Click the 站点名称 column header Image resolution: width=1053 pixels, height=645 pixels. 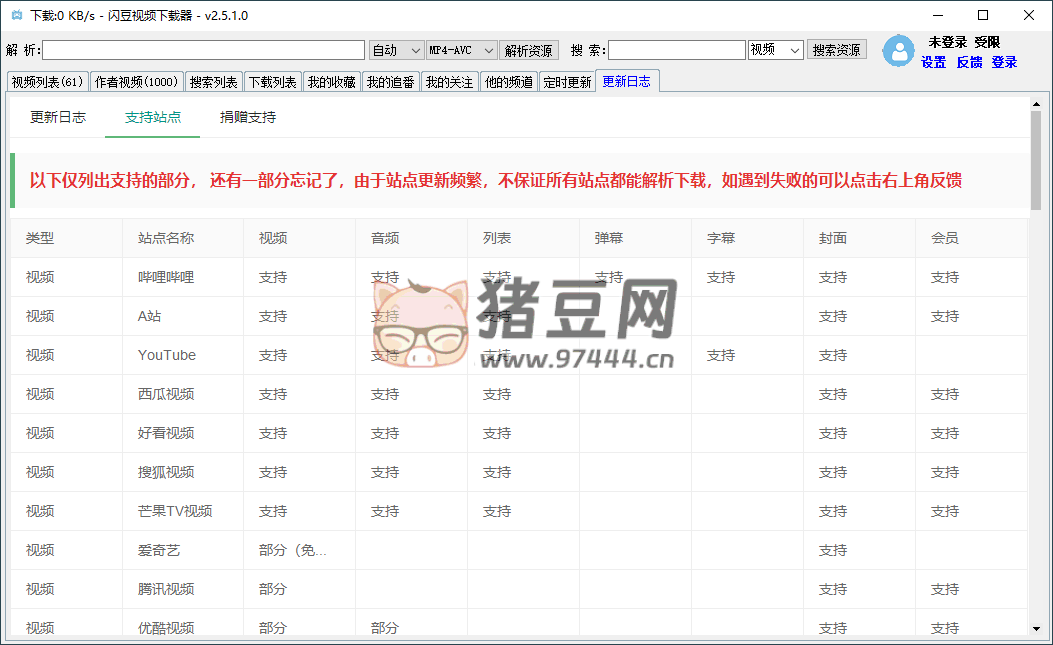pos(183,238)
